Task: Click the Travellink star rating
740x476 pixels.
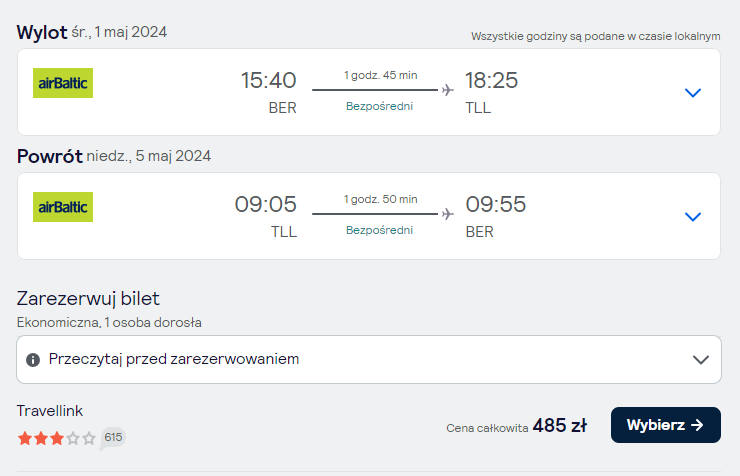Action: click(56, 438)
